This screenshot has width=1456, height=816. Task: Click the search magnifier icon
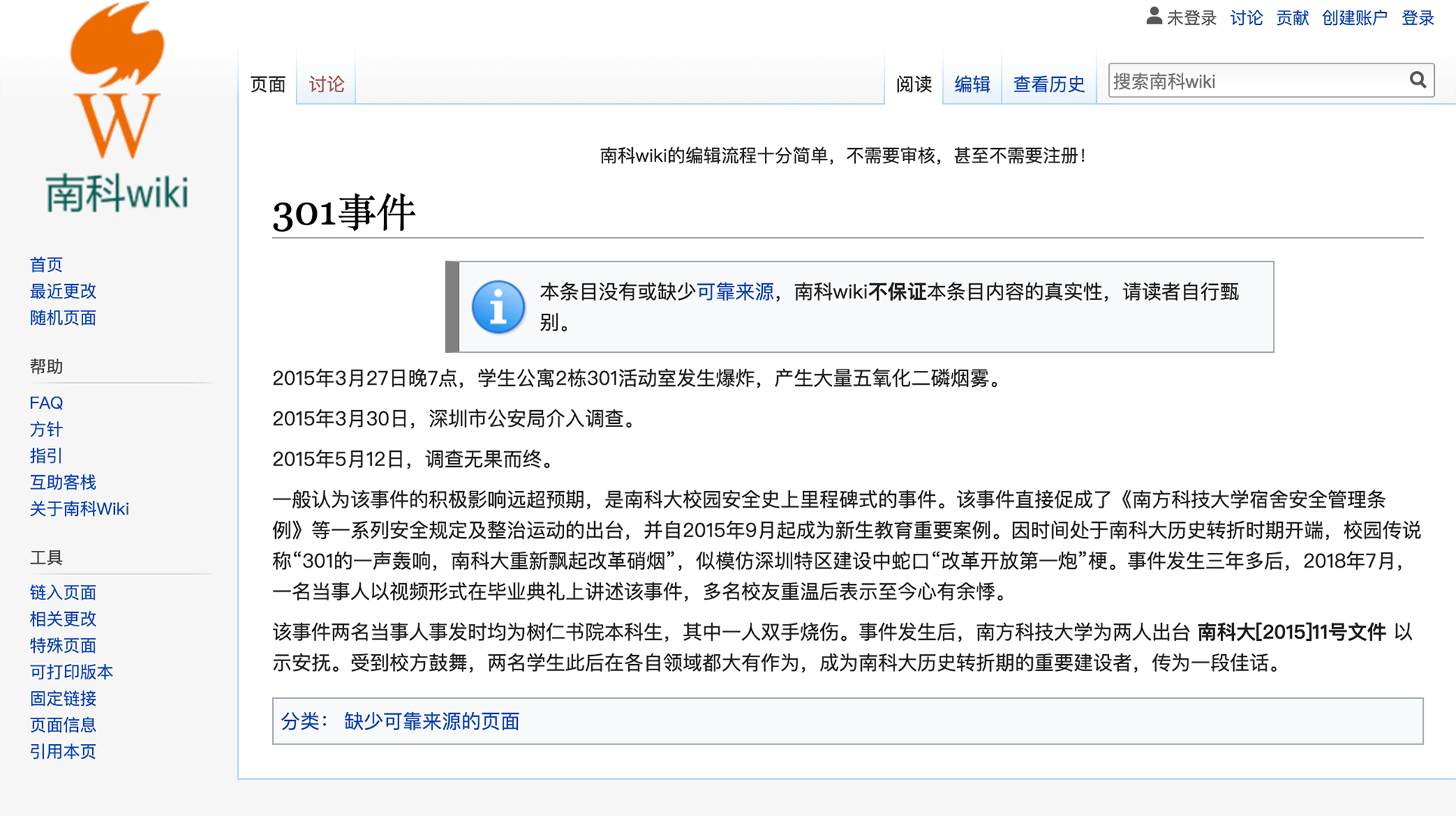1417,80
